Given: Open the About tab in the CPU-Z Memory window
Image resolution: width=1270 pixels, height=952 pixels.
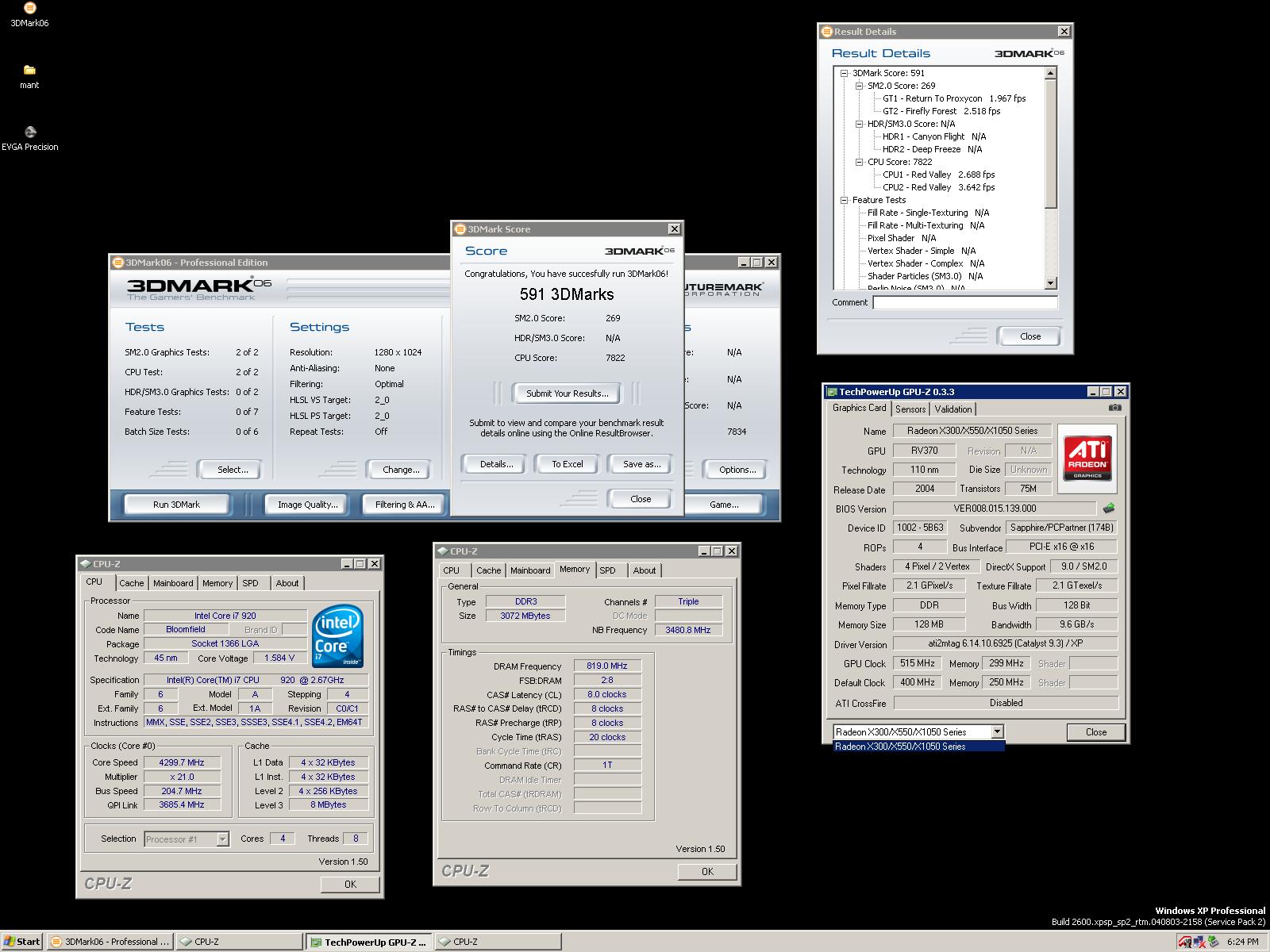Looking at the screenshot, I should click(x=645, y=570).
